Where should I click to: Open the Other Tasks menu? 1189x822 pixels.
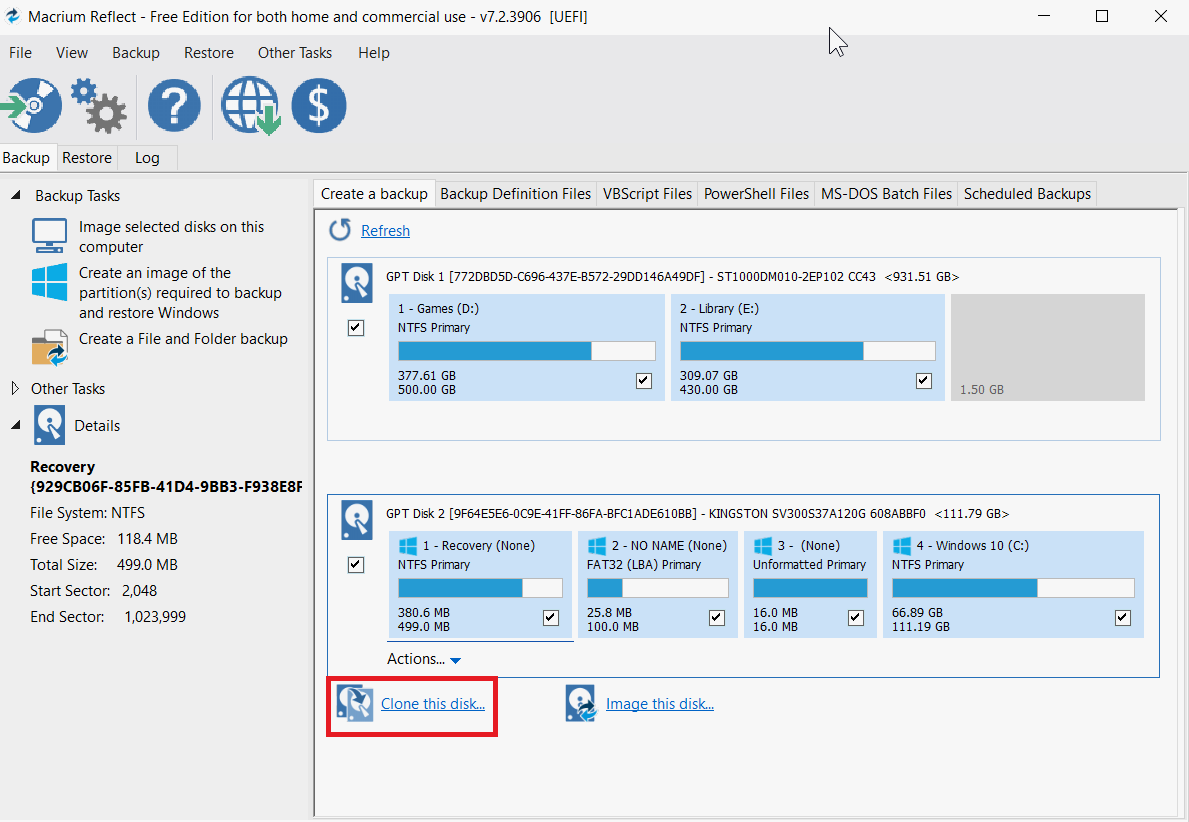pos(295,52)
